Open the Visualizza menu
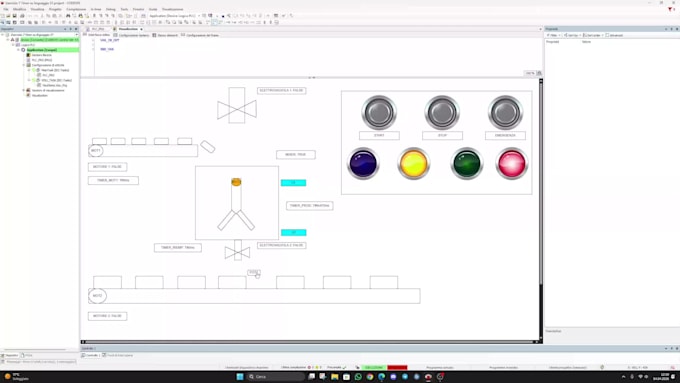The width and height of the screenshot is (680, 383). pyautogui.click(x=37, y=9)
